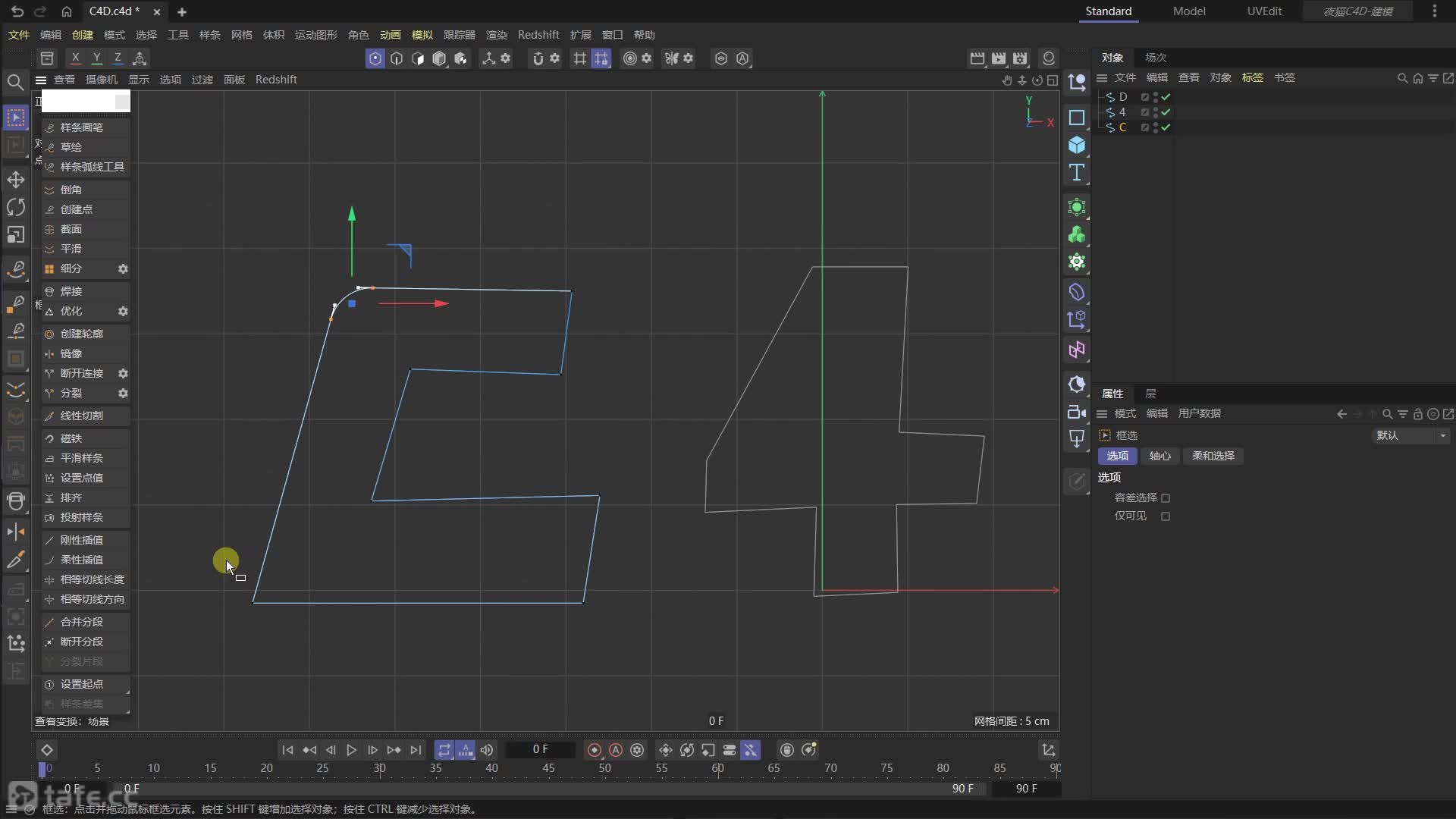Open 细分 options gear
This screenshot has height=819, width=1456.
tap(123, 268)
